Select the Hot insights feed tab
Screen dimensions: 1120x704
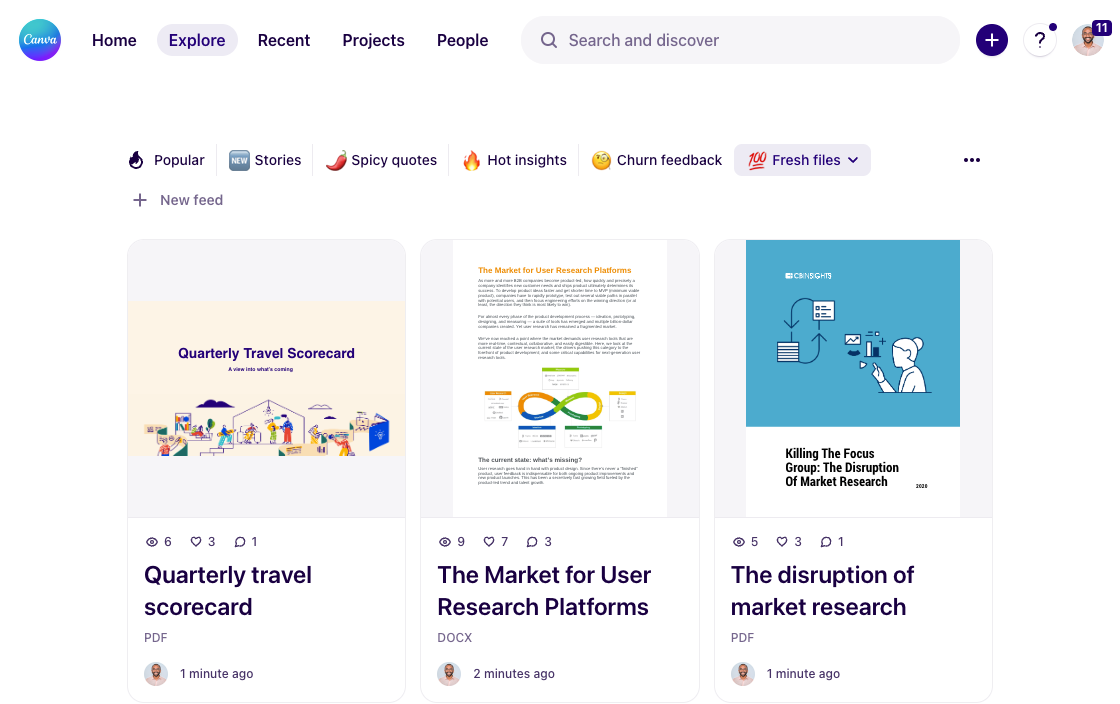coord(514,160)
